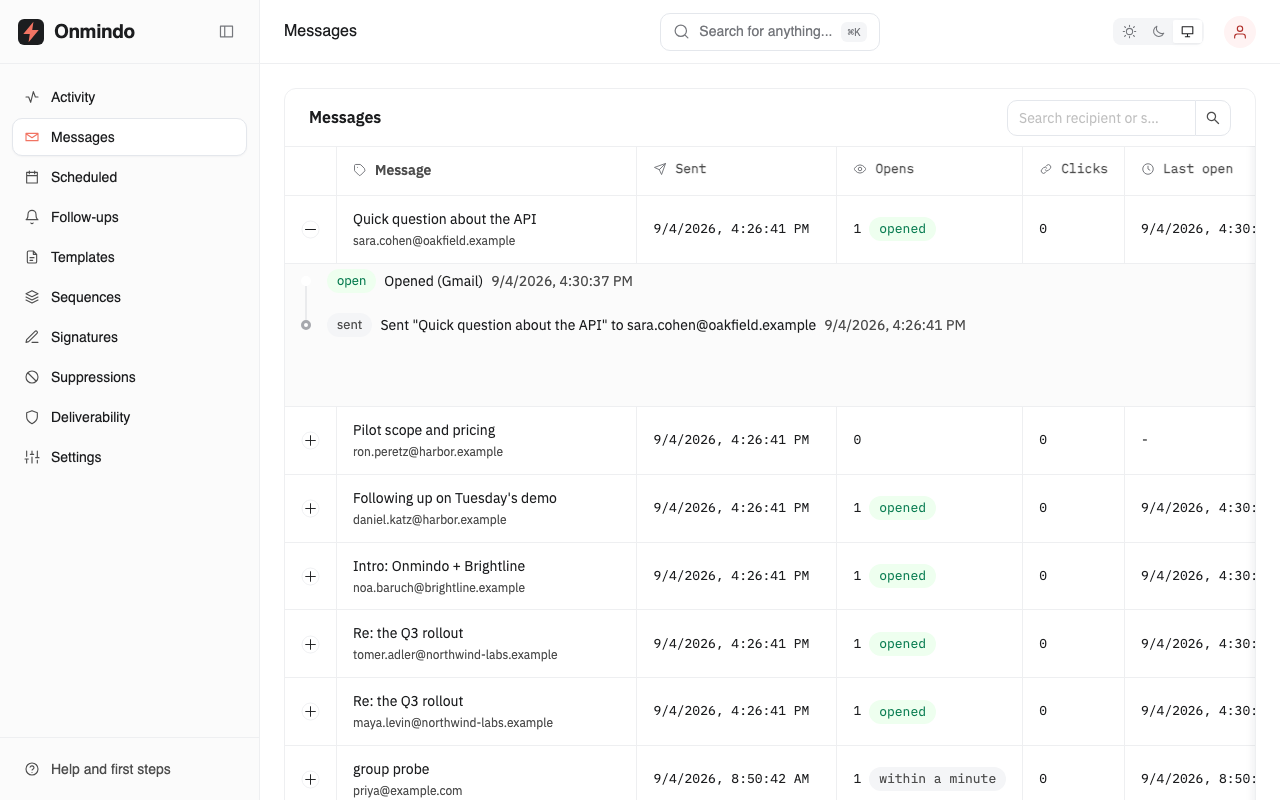This screenshot has height=800, width=1280.
Task: Go to Activity page
Action: click(x=130, y=97)
